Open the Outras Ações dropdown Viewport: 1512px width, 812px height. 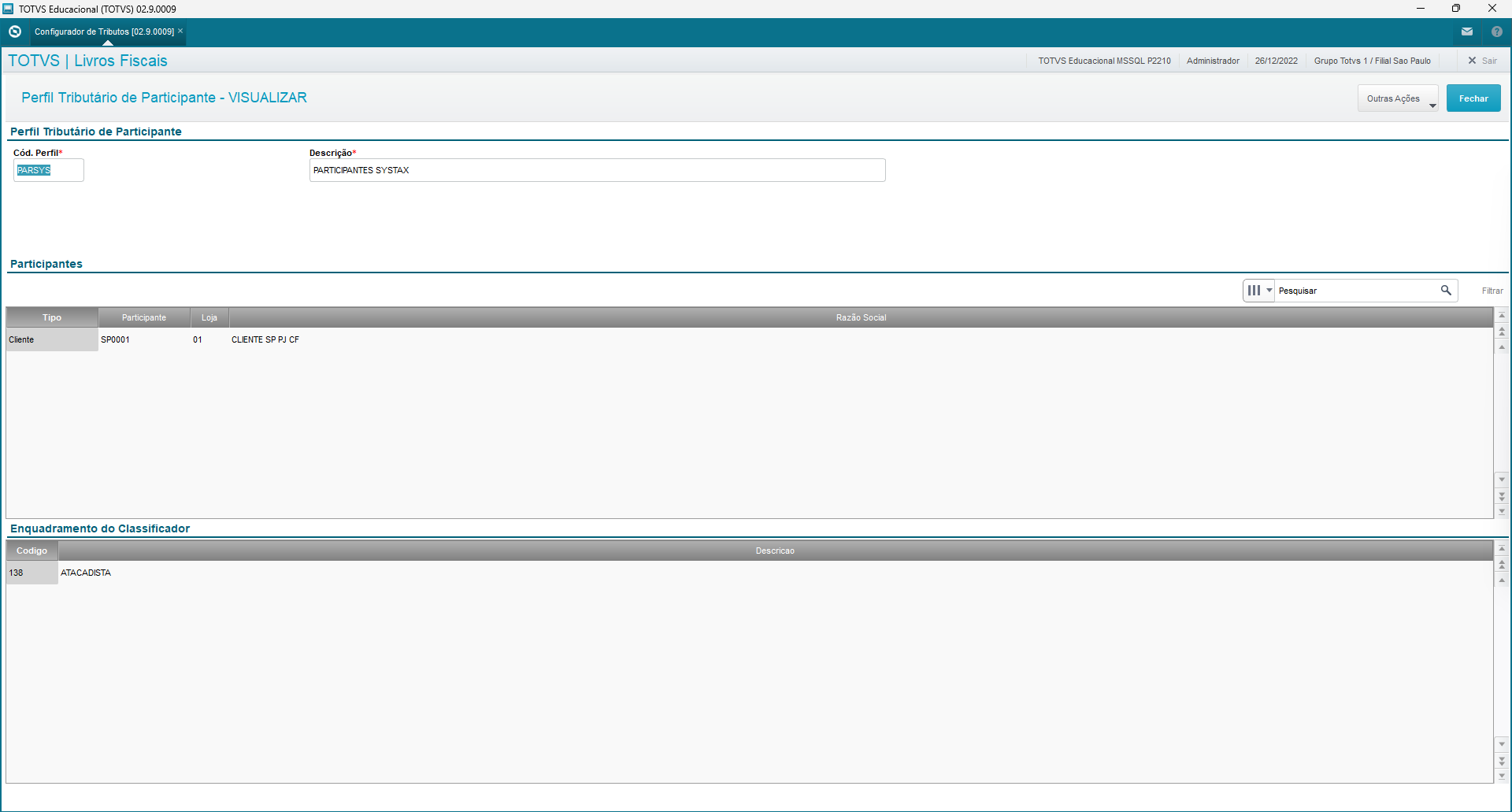[1398, 98]
